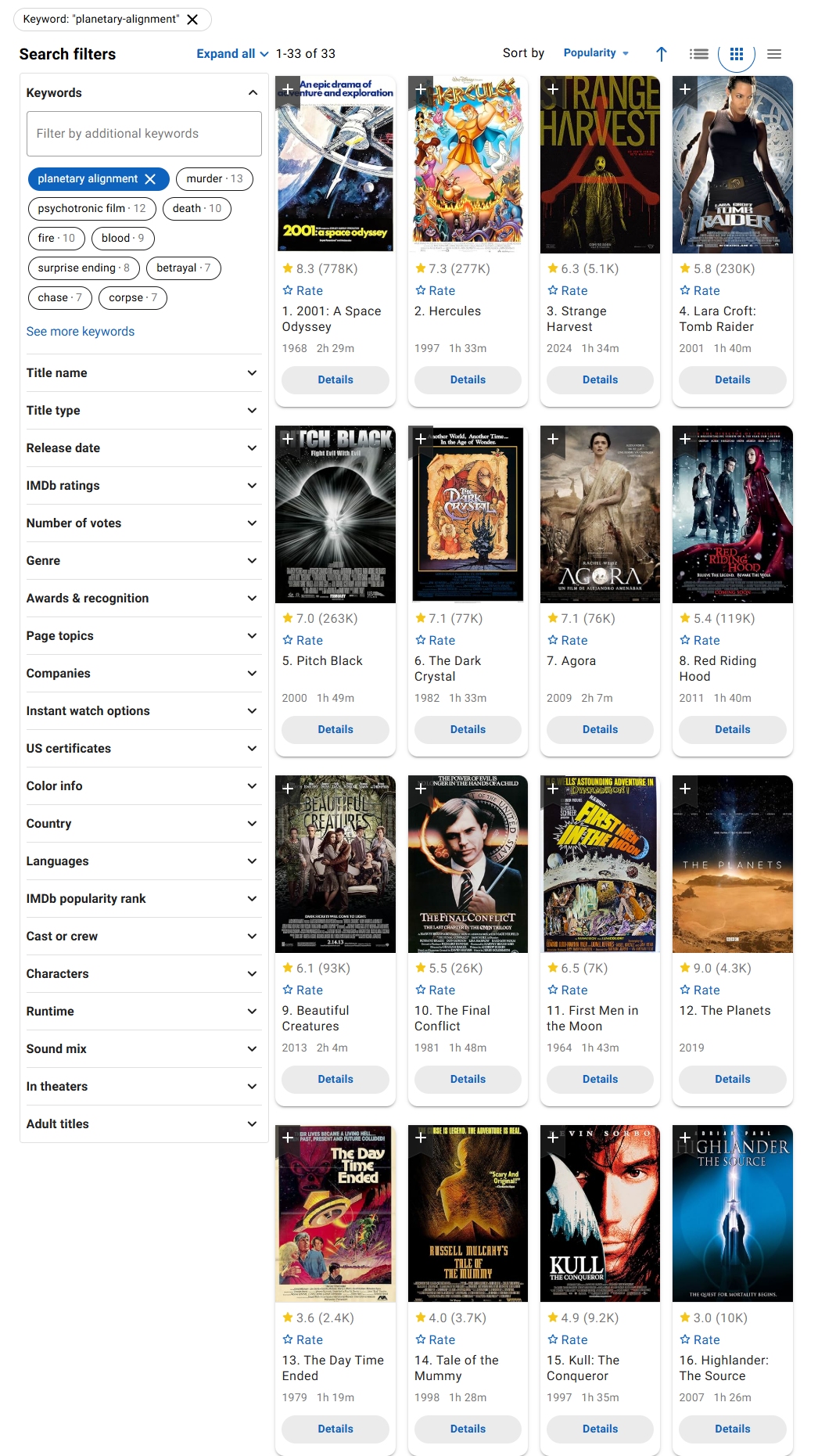Toggle psychotronic film keyword chip
This screenshot has height=1456, width=818.
click(x=91, y=209)
